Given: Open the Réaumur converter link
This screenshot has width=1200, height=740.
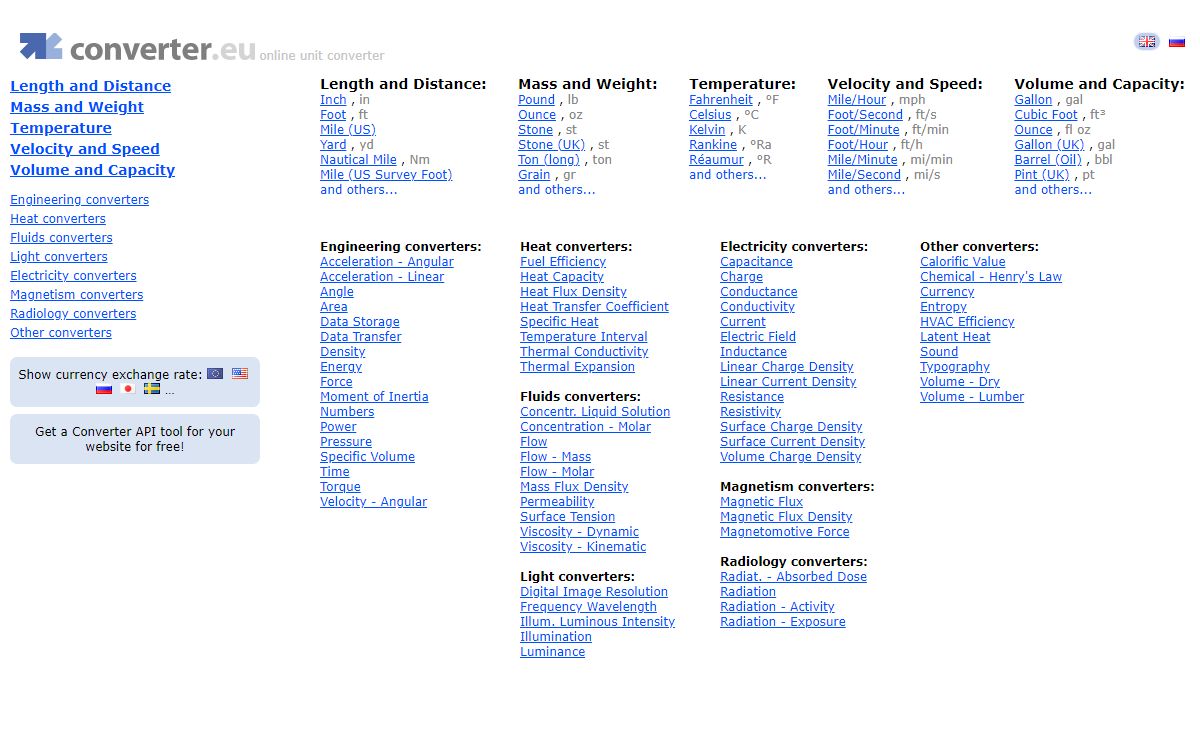Looking at the screenshot, I should [716, 160].
